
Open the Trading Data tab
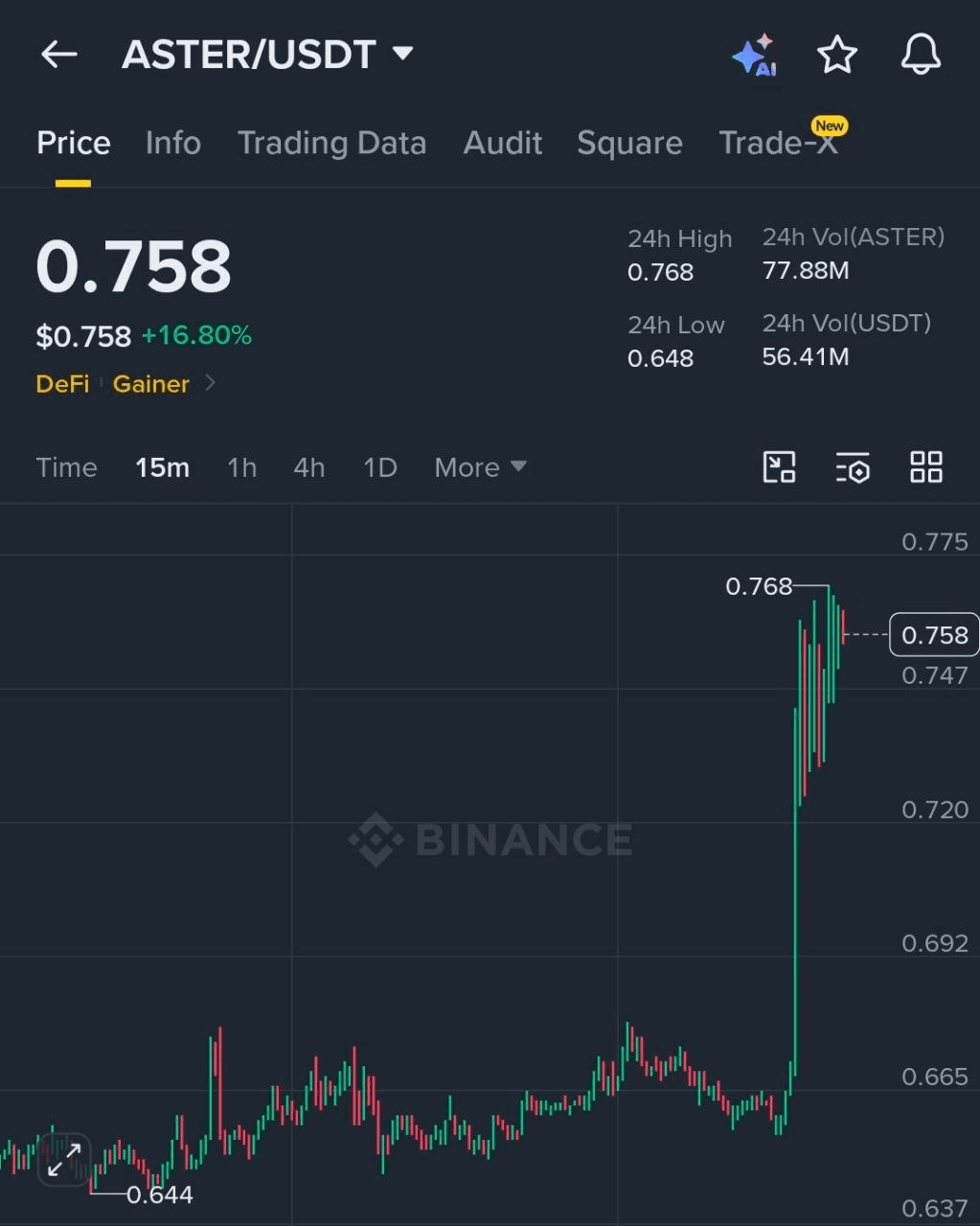[x=332, y=144]
